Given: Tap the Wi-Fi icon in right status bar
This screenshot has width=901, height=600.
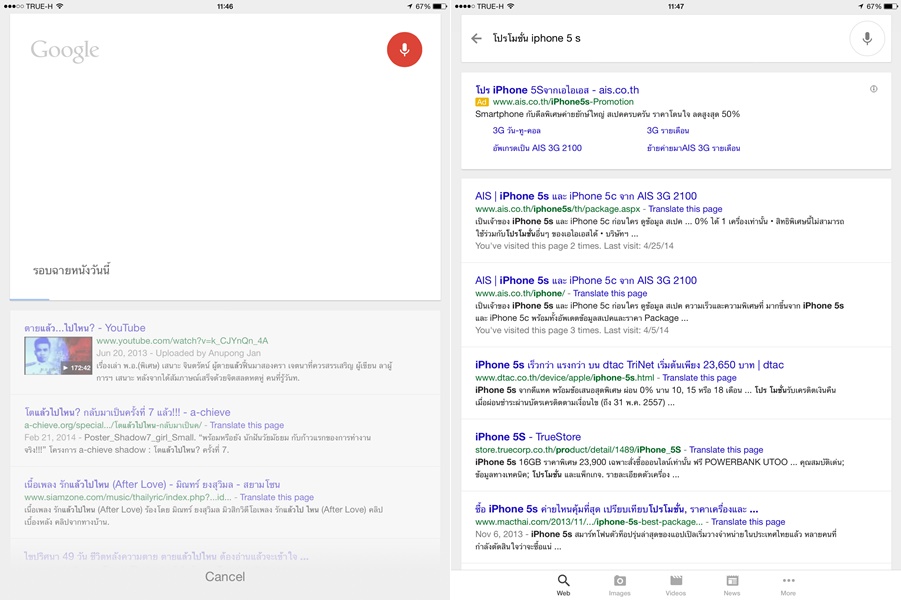Looking at the screenshot, I should click(510, 6).
